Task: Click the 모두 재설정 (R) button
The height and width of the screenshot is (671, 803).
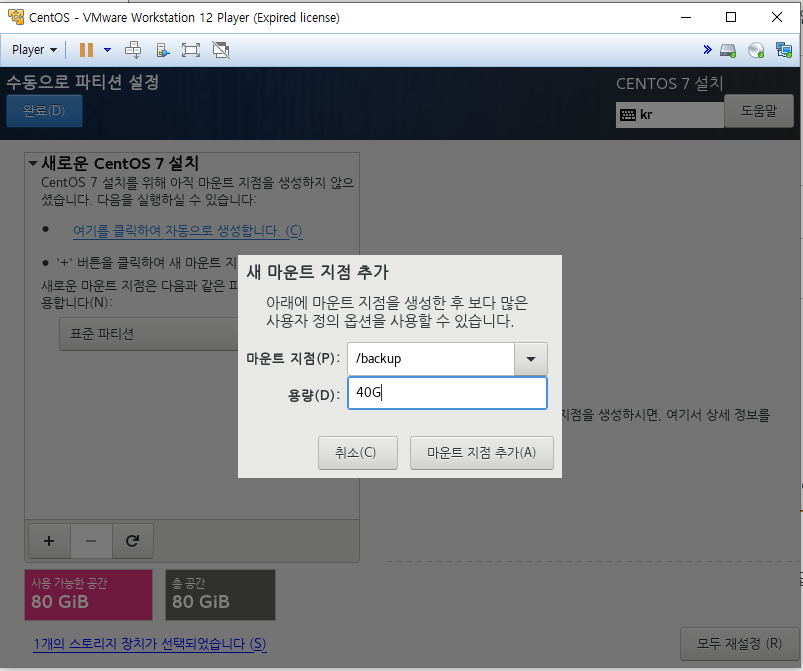Action: tap(739, 644)
